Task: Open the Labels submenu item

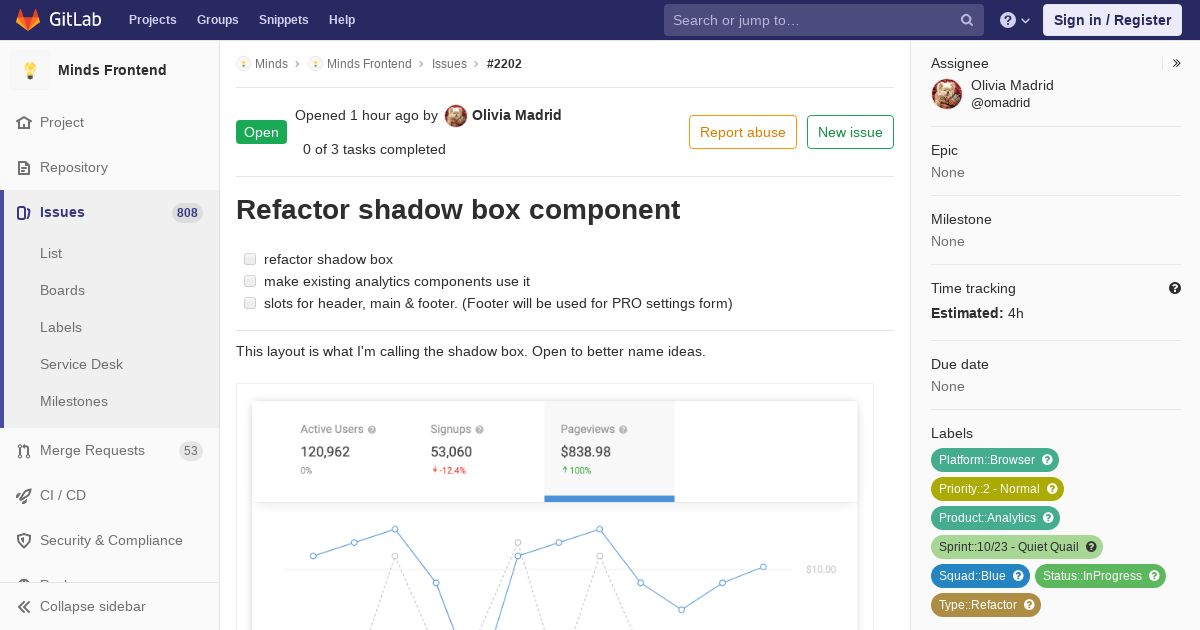Action: [61, 327]
